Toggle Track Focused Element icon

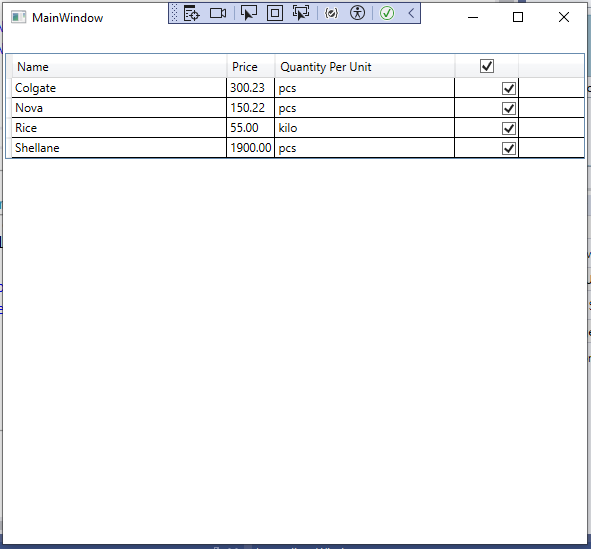coord(301,13)
